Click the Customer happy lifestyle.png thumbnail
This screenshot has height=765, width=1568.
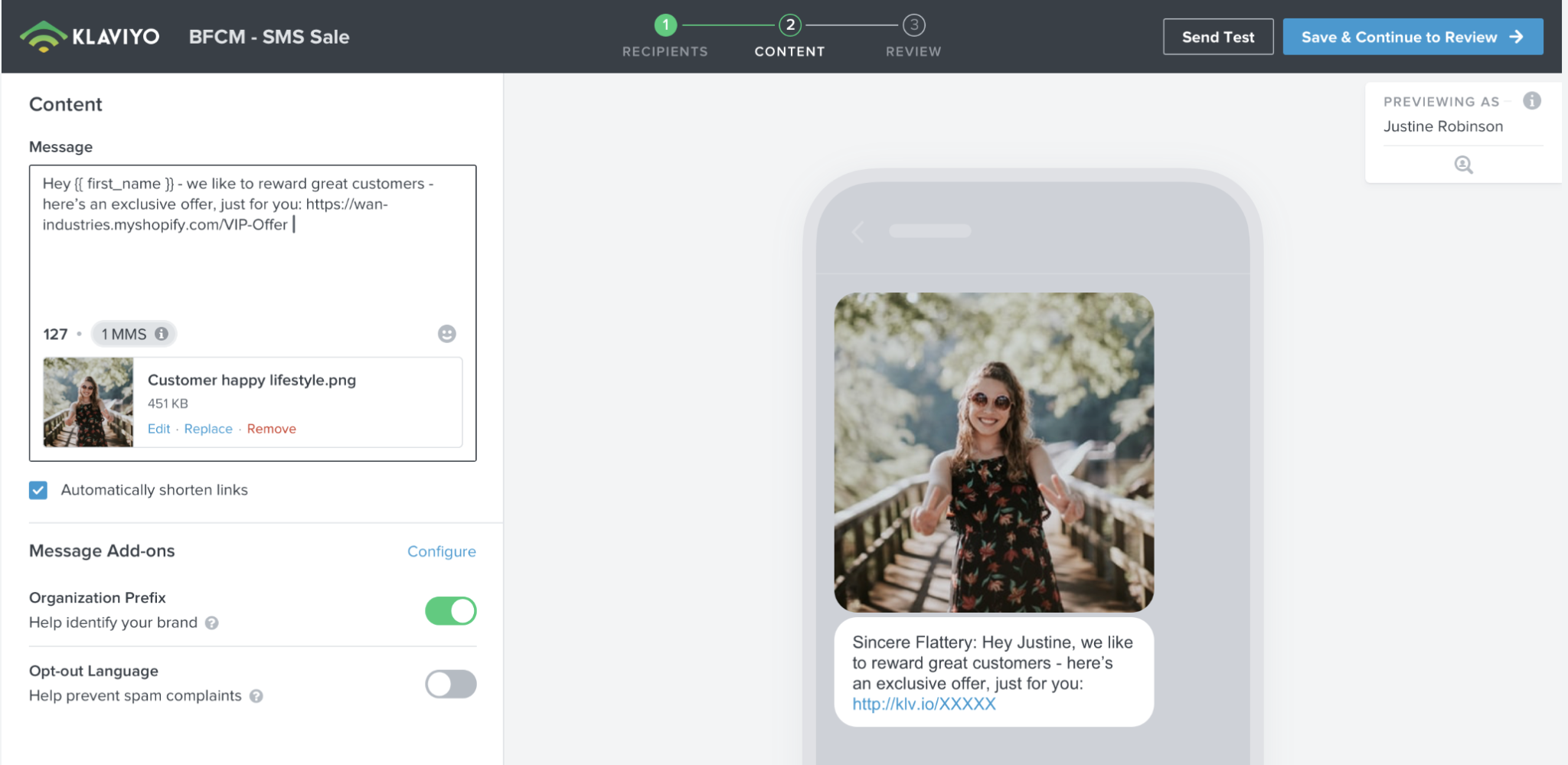coord(88,401)
